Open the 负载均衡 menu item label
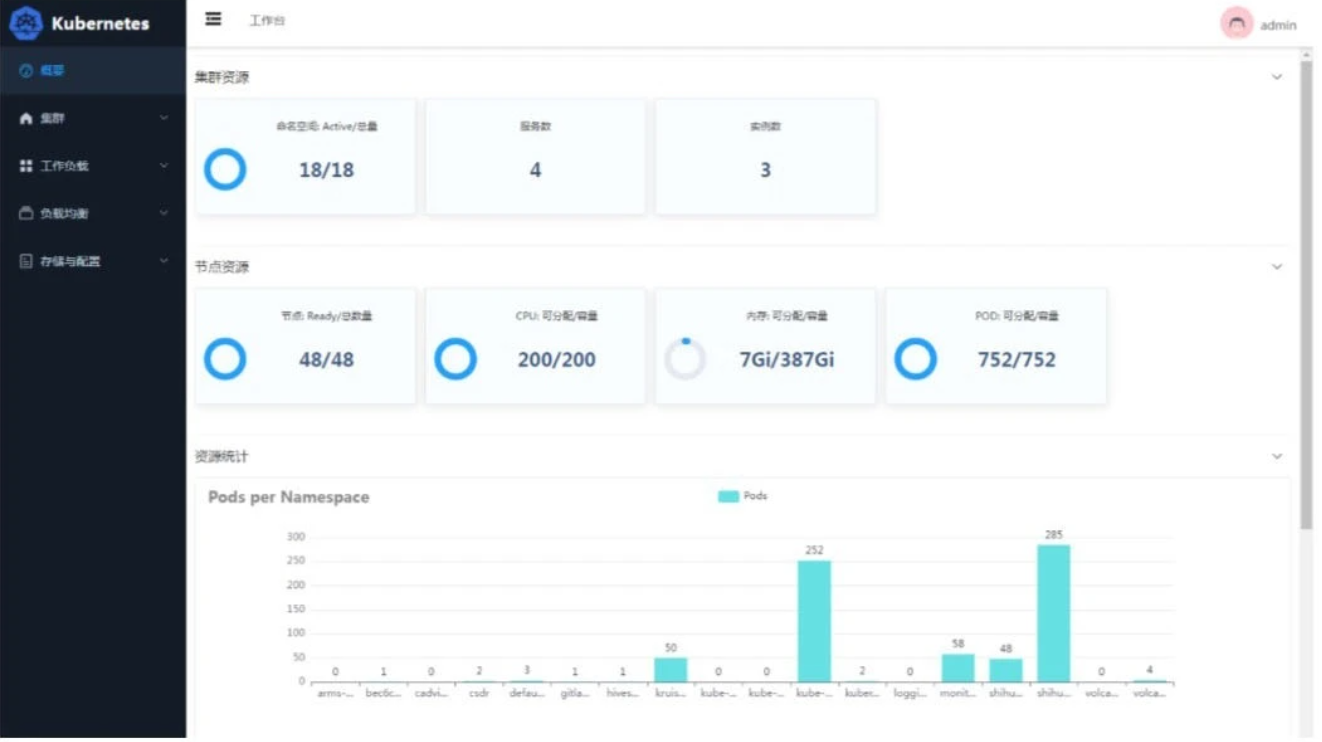Screen dimensions: 1322x742 coord(64,213)
